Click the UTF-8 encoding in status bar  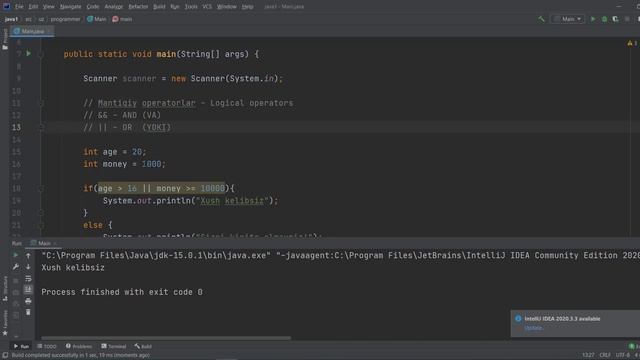pos(622,355)
